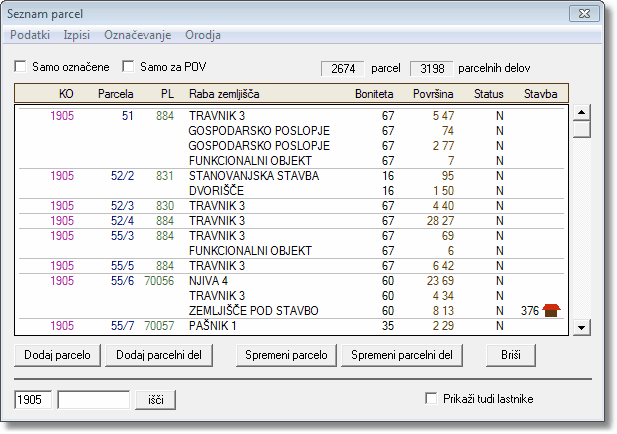Close the Seznam parcel window
The width and height of the screenshot is (617, 434).
(583, 14)
